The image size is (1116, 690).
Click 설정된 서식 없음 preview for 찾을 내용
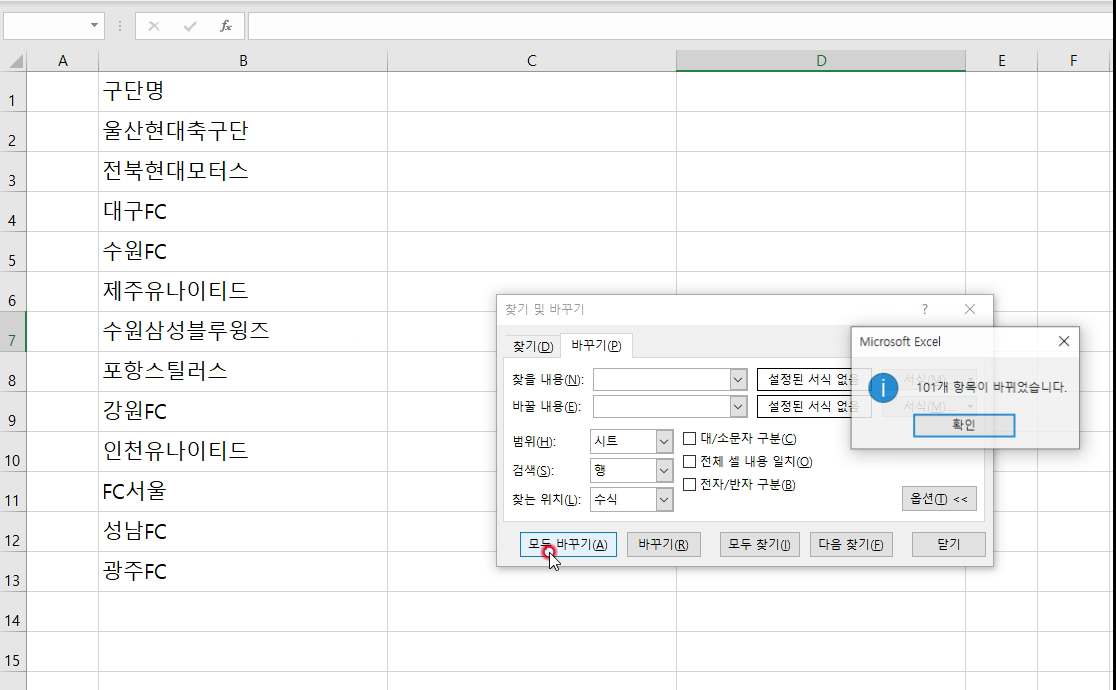pos(813,380)
